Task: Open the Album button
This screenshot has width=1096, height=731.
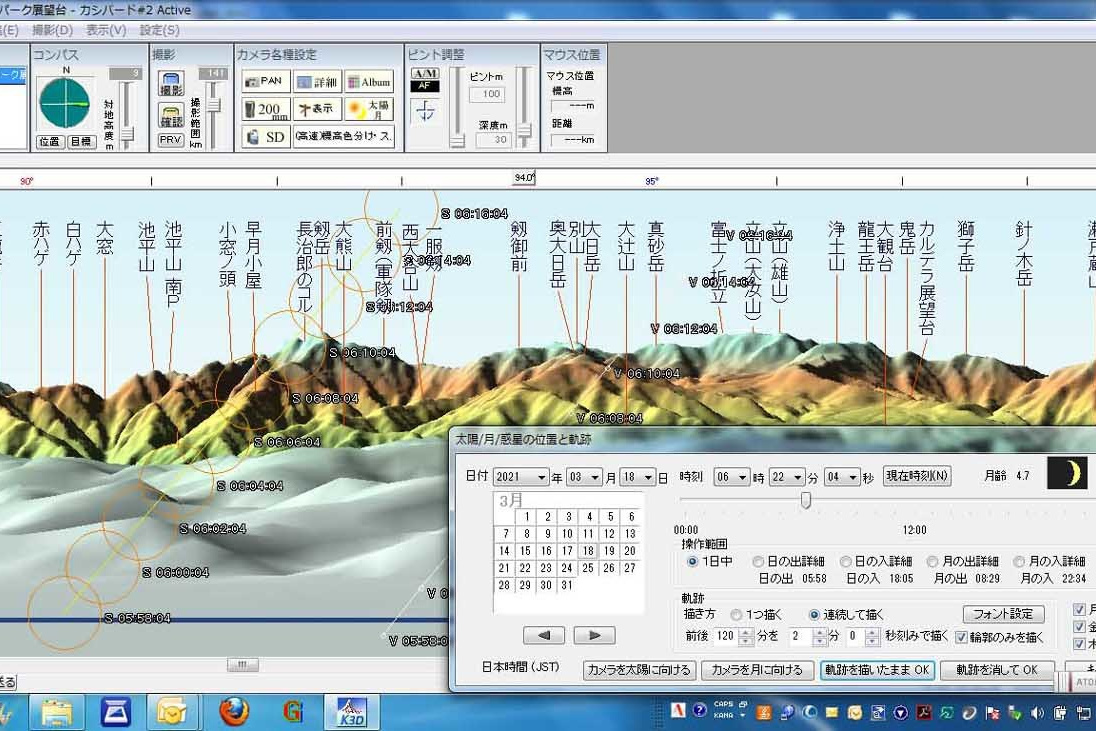Action: pyautogui.click(x=369, y=81)
